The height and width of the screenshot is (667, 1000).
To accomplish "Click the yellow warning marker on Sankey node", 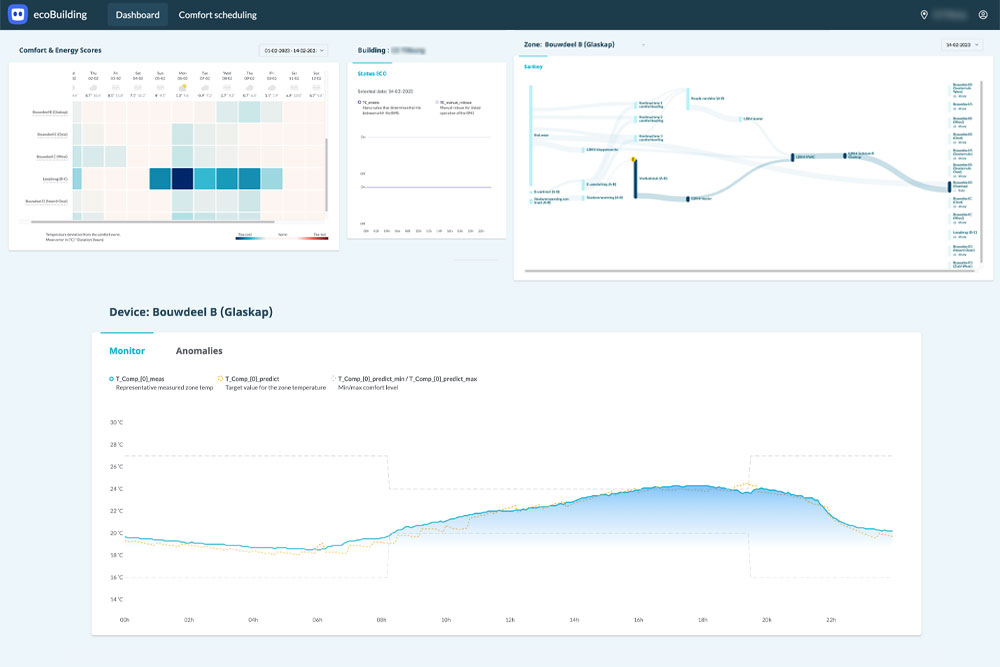I will (x=633, y=159).
